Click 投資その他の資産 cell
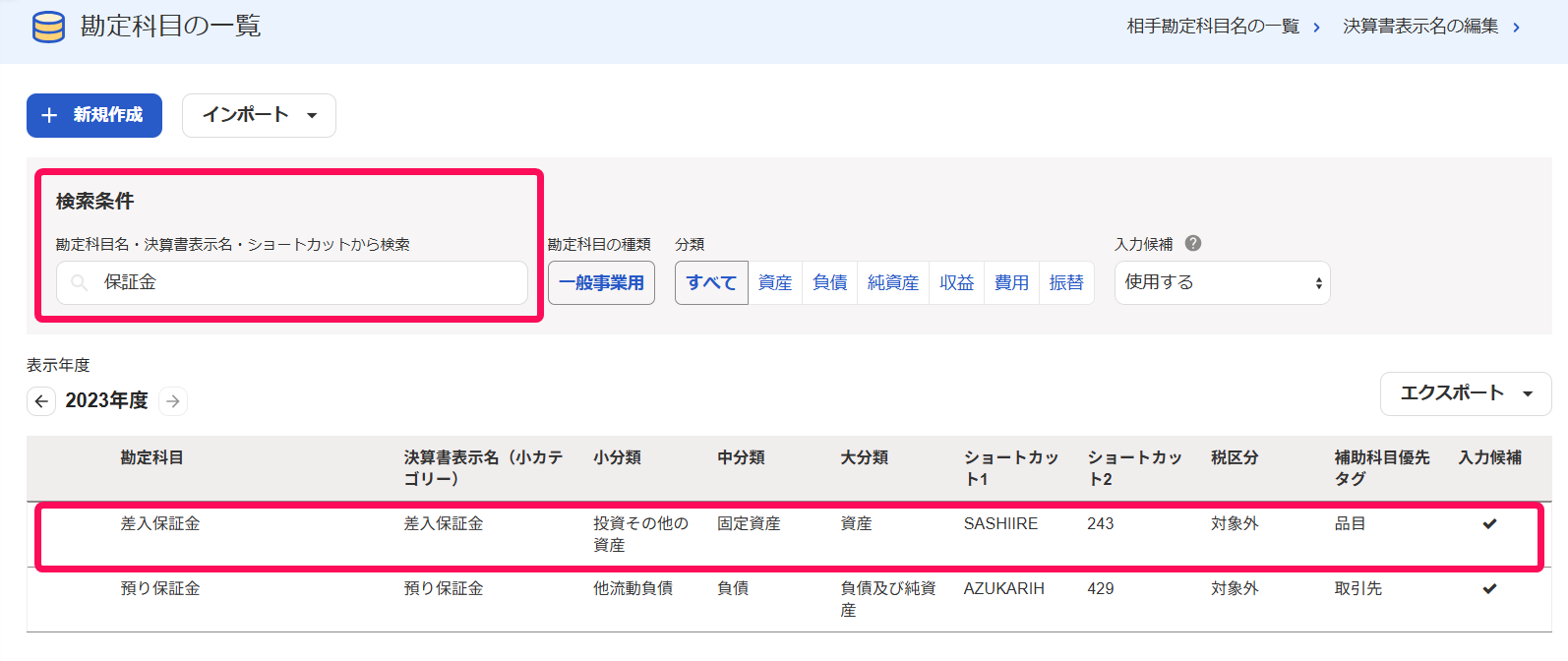The image size is (1568, 661). point(640,535)
